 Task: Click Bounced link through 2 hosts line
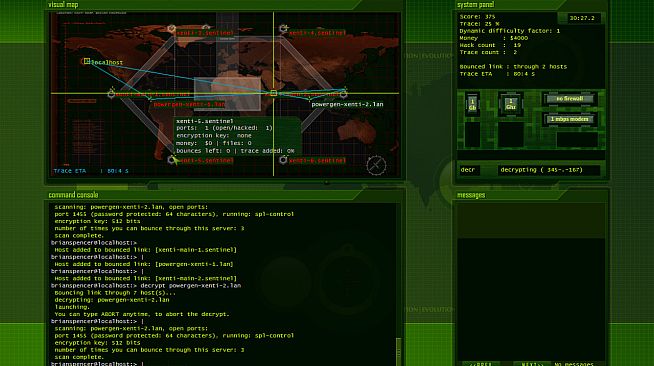tap(513, 67)
